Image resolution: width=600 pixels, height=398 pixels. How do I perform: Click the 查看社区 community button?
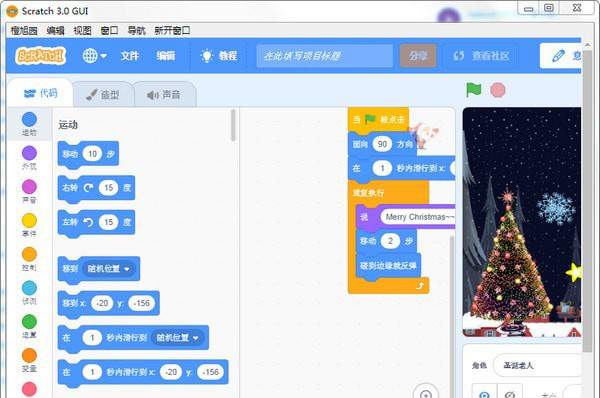pos(481,56)
